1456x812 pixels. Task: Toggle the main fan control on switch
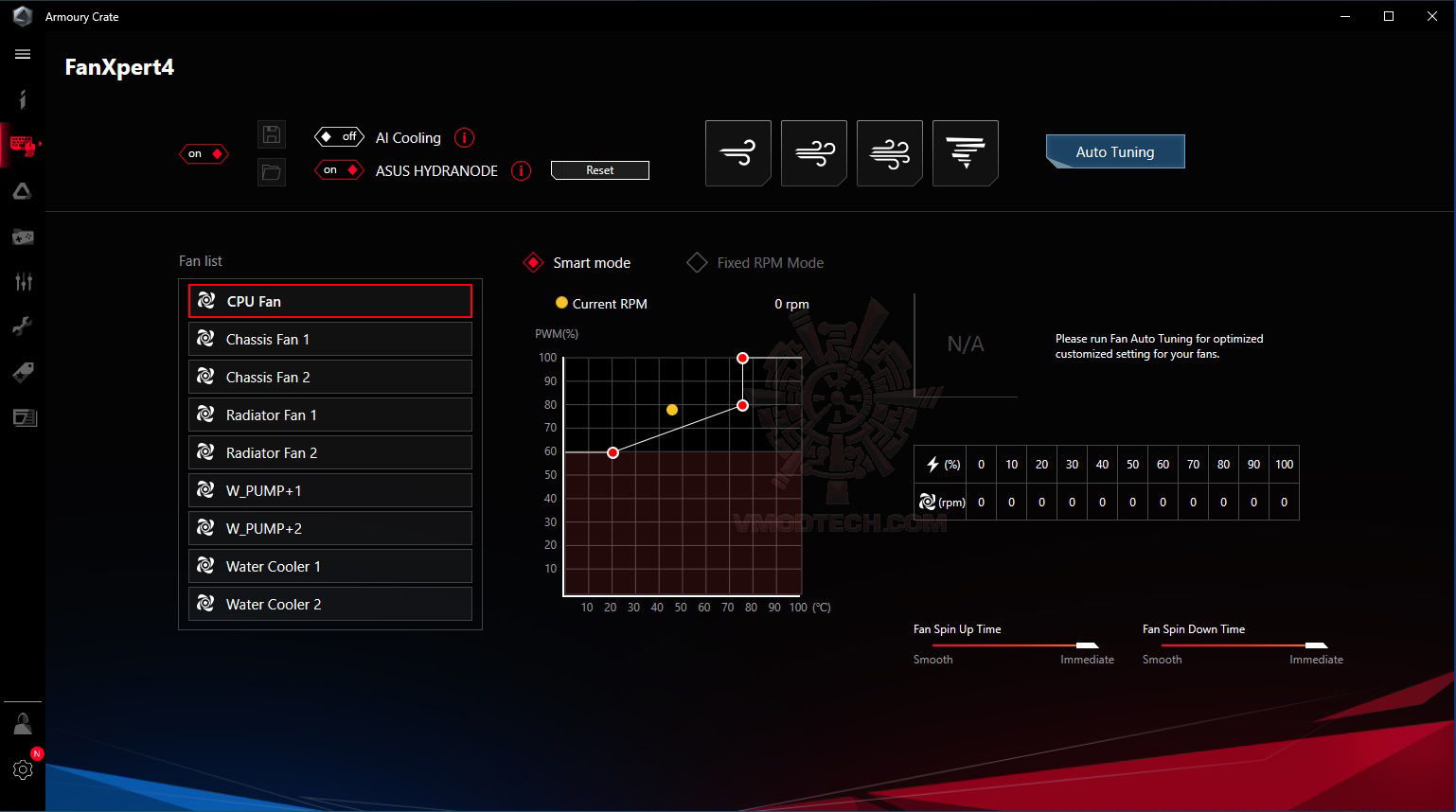coord(204,153)
